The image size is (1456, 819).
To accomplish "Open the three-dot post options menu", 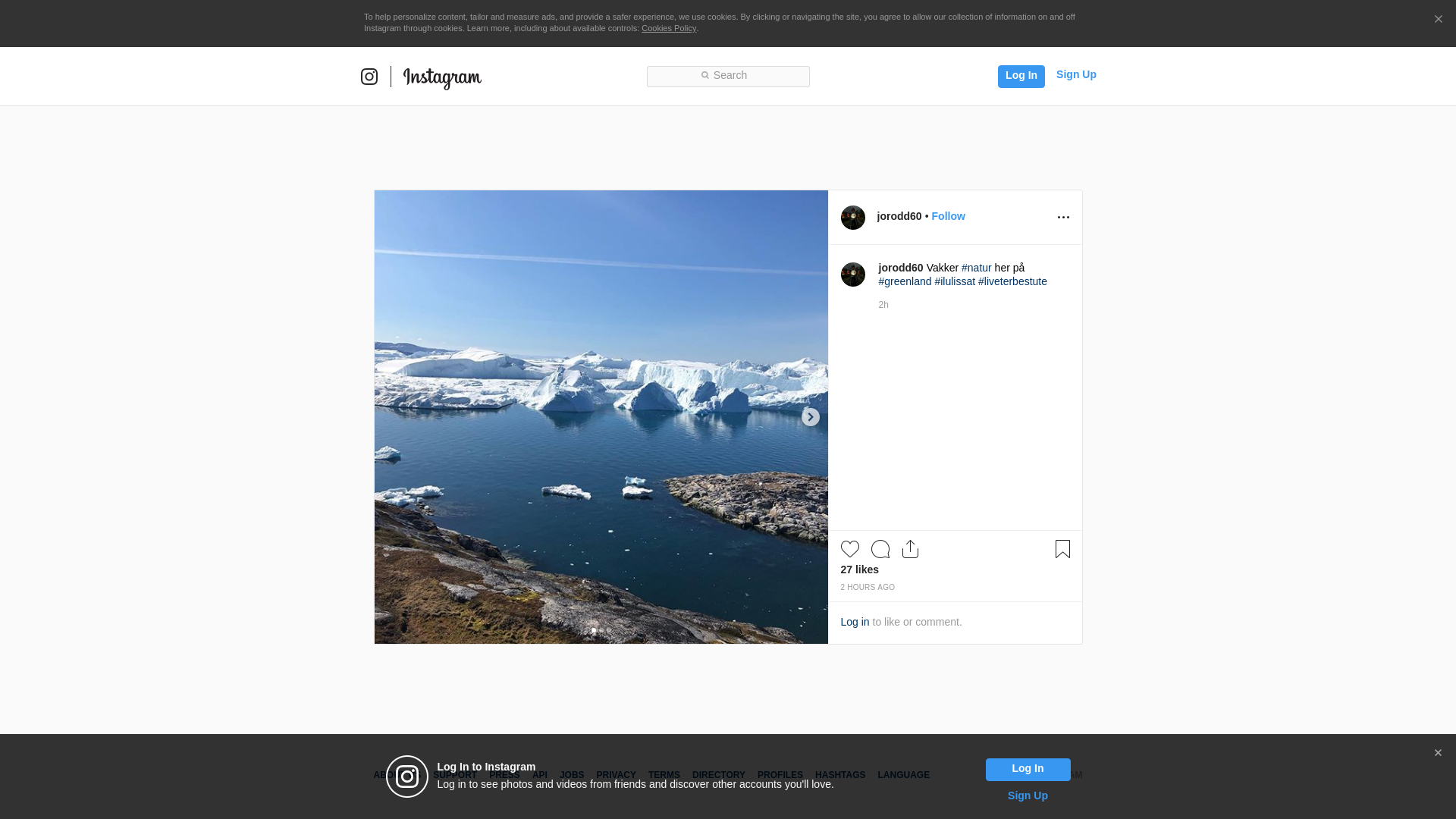I will coord(1063,218).
